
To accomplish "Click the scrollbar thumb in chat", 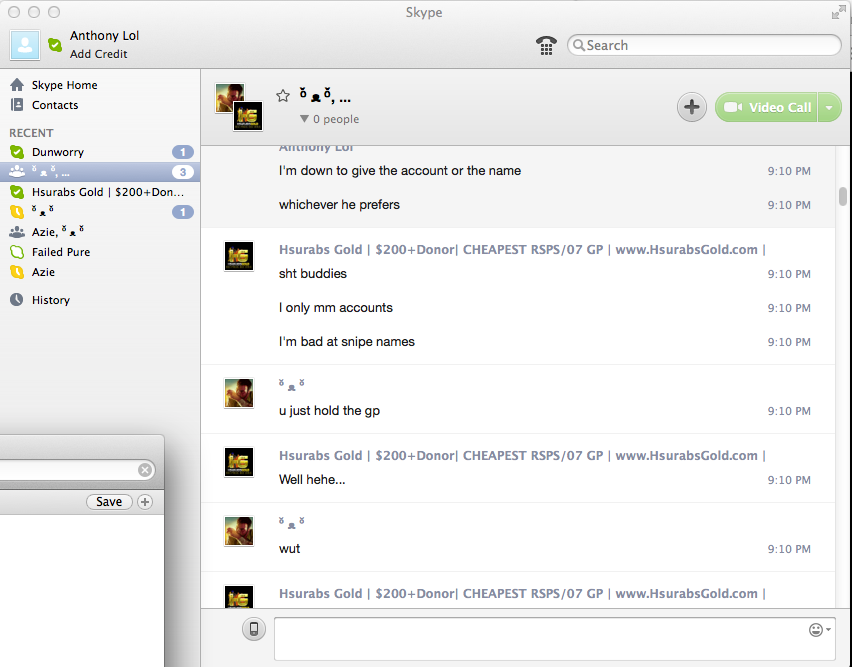I will [x=843, y=197].
